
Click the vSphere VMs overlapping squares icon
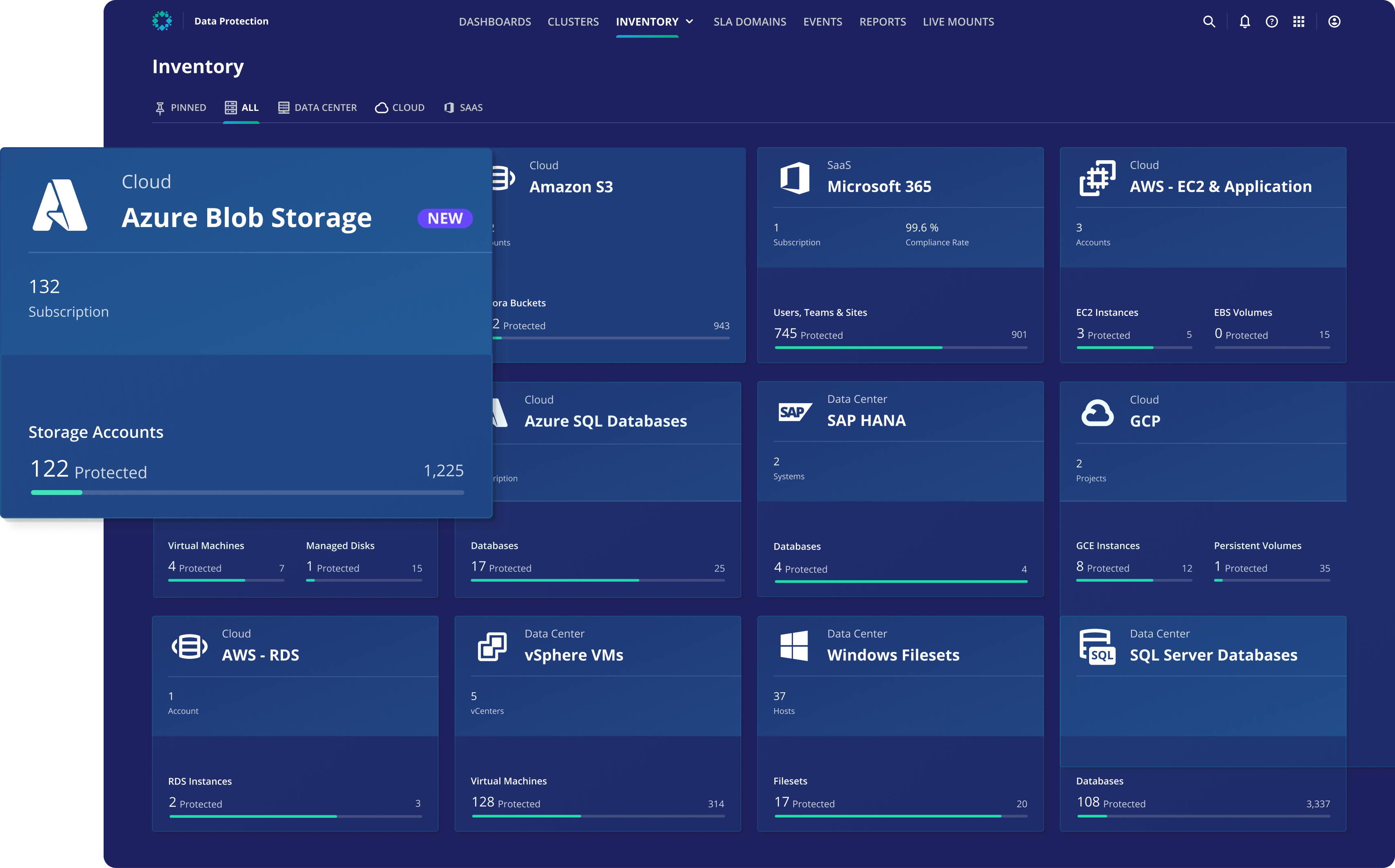click(492, 647)
